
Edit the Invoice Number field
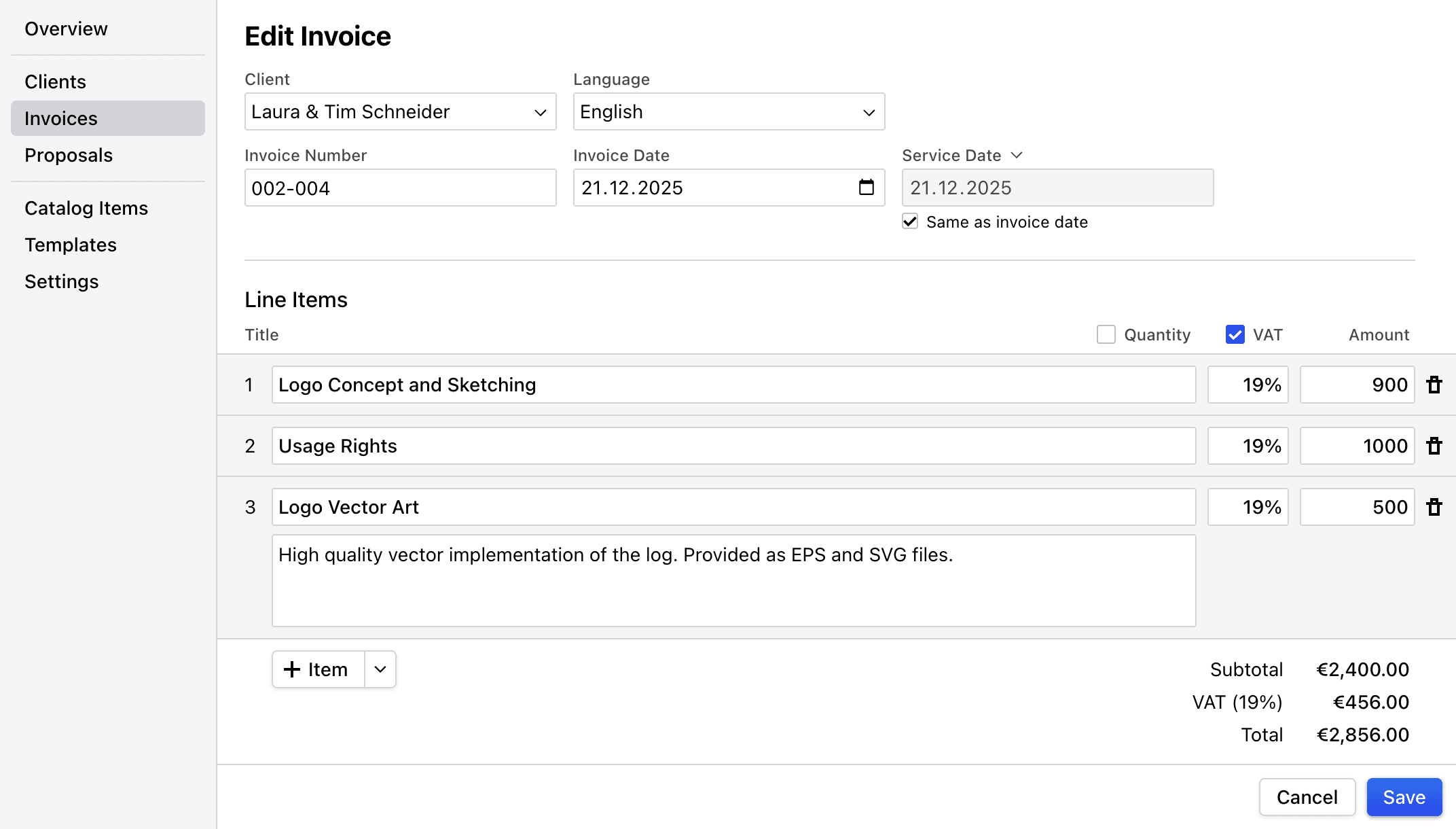[400, 188]
